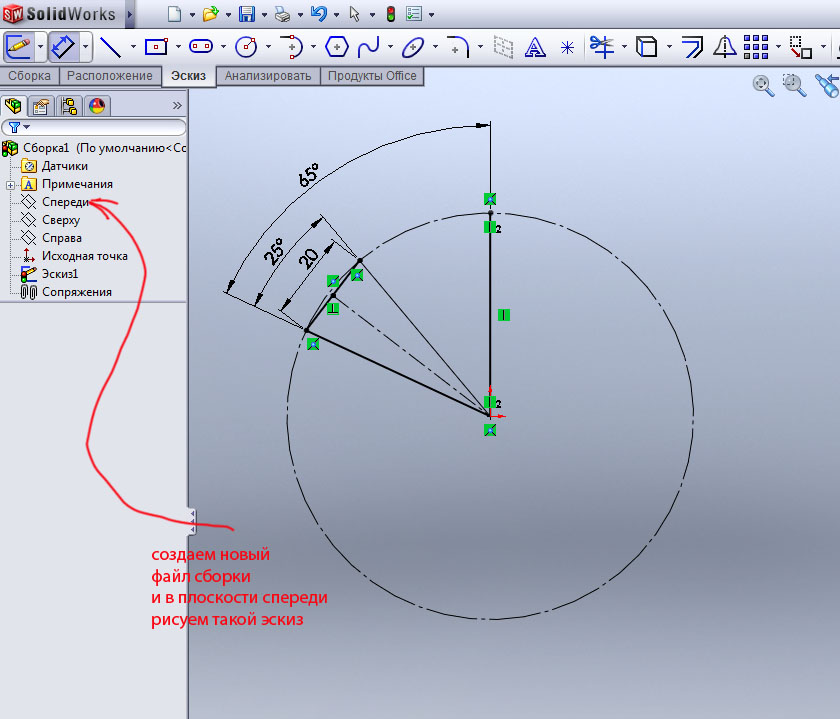Select the Line sketch tool
The image size is (840, 719).
pos(110,46)
